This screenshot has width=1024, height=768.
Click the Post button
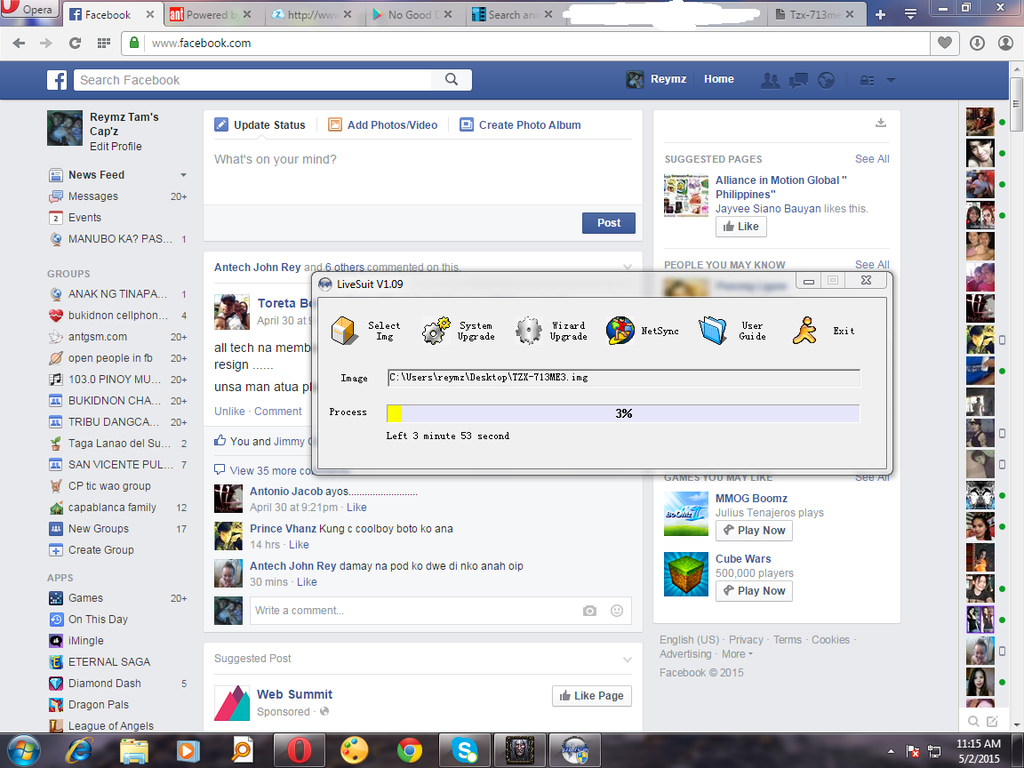pos(609,223)
